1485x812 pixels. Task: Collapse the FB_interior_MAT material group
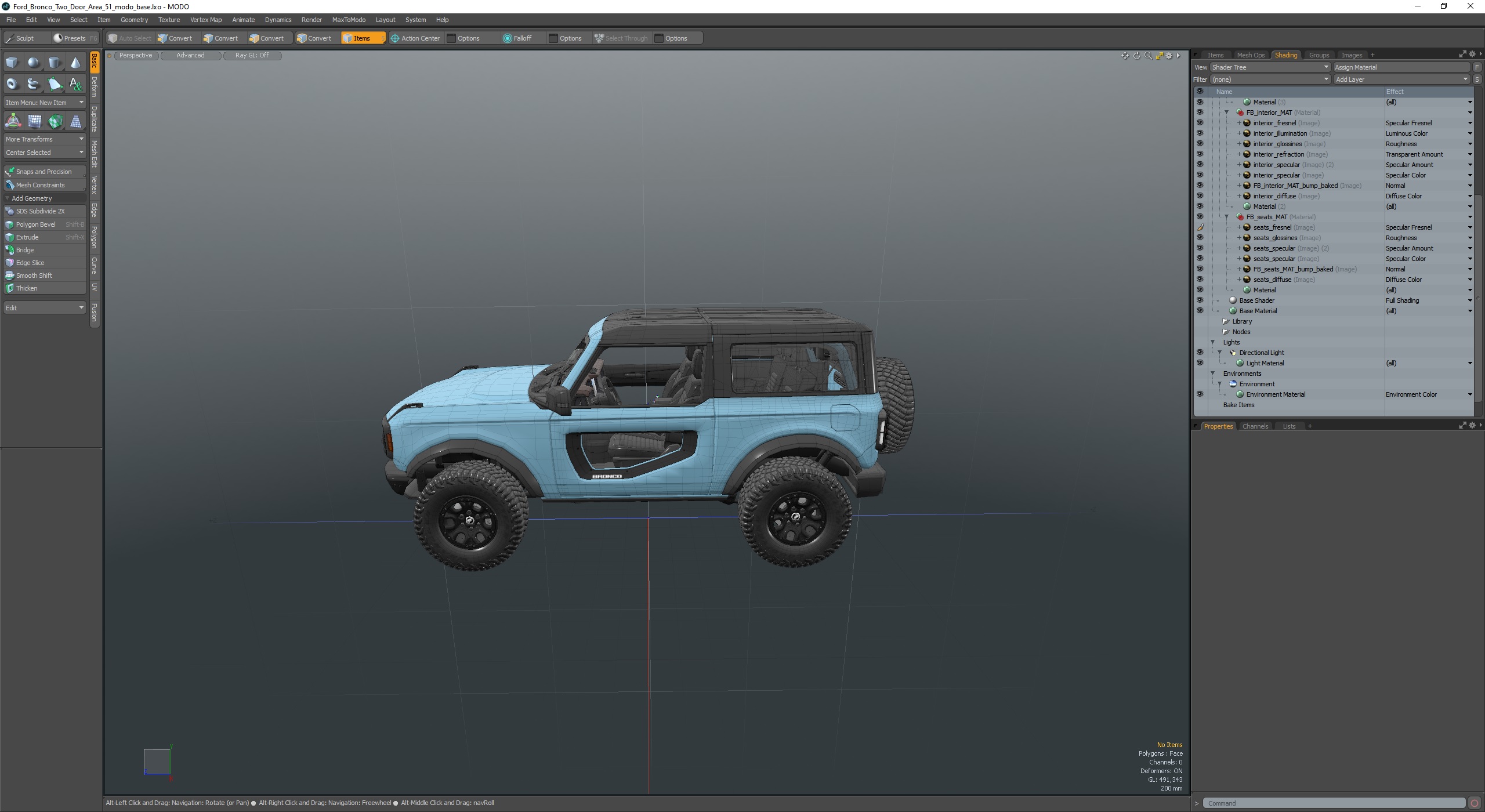point(1226,113)
